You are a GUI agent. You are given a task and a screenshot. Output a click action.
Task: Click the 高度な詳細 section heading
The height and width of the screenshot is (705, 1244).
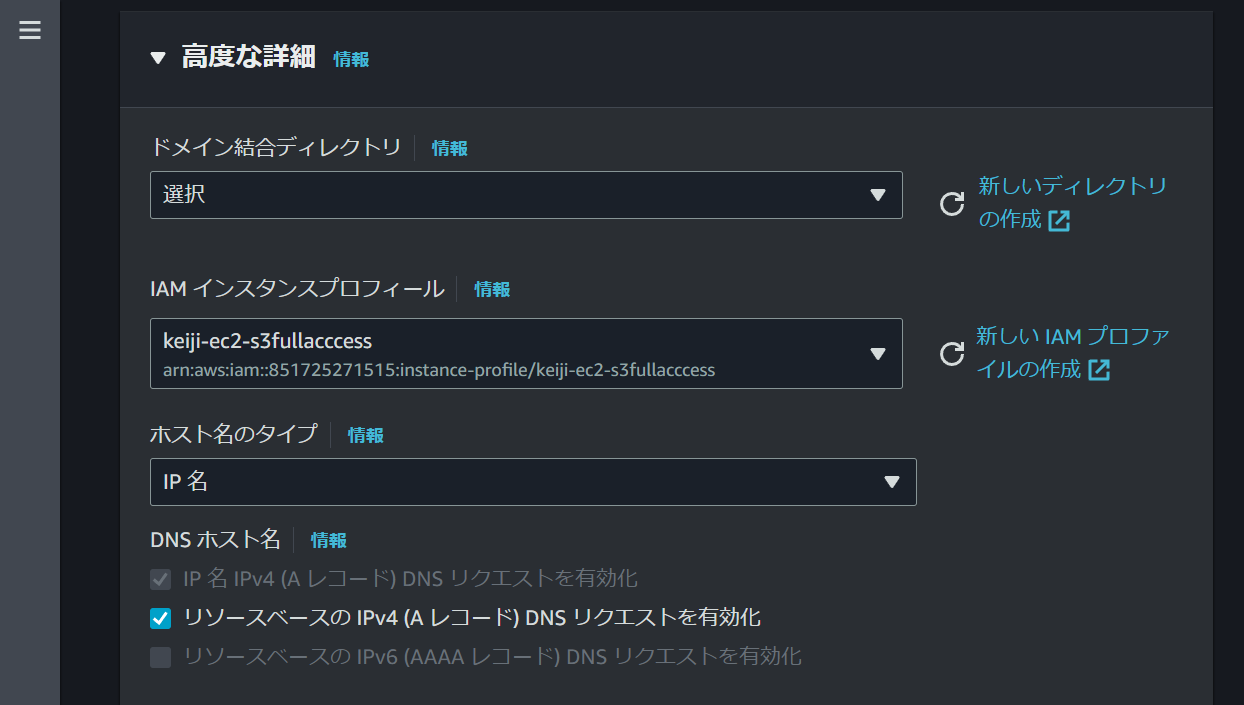[x=248, y=57]
